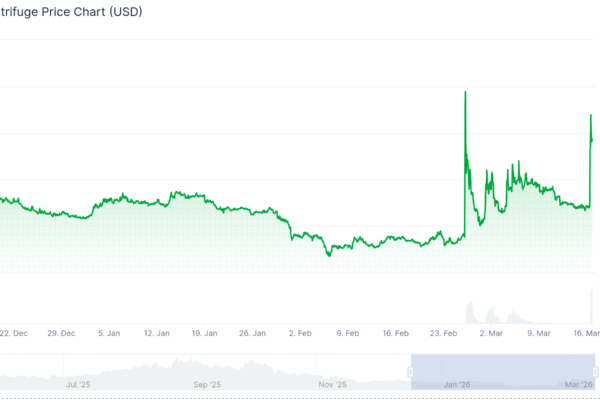Click the 23. Feb date label on the axis

[442, 332]
